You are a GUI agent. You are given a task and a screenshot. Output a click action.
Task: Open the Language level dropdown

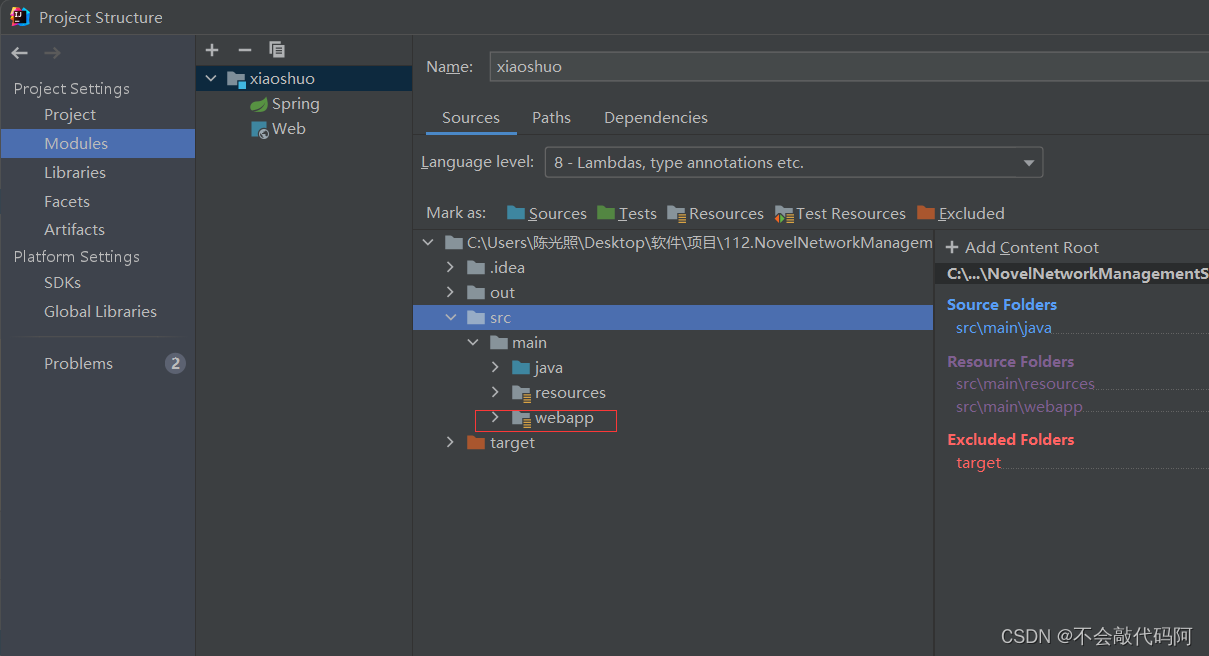pos(793,162)
